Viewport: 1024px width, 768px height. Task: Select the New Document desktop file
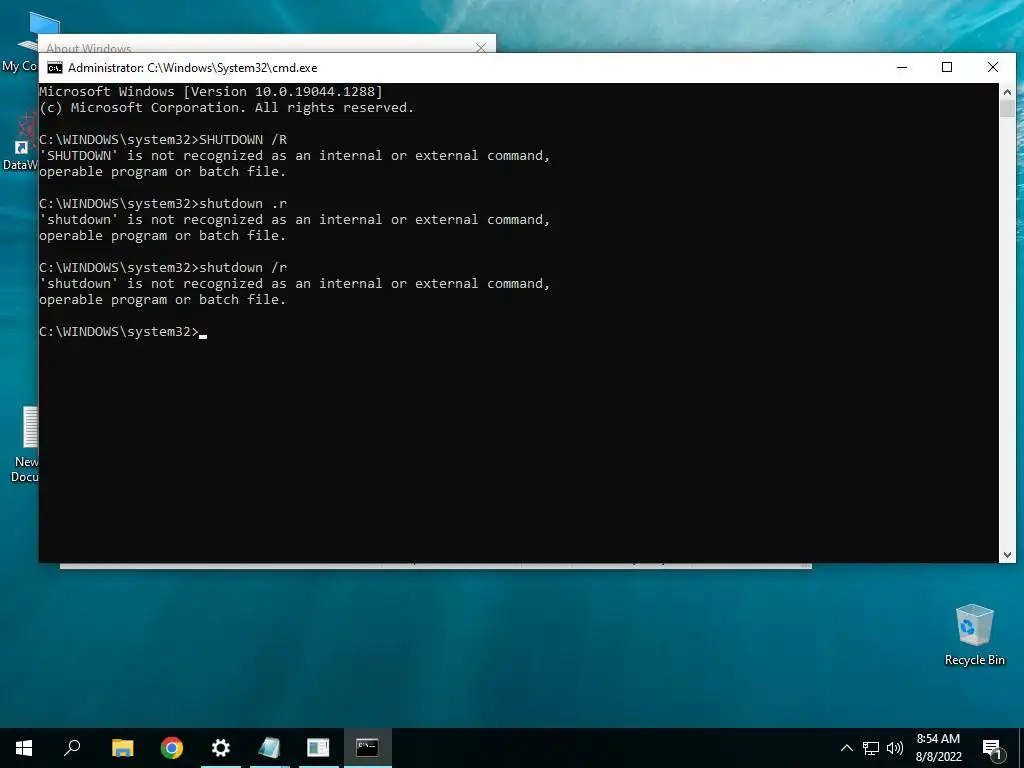[x=24, y=445]
